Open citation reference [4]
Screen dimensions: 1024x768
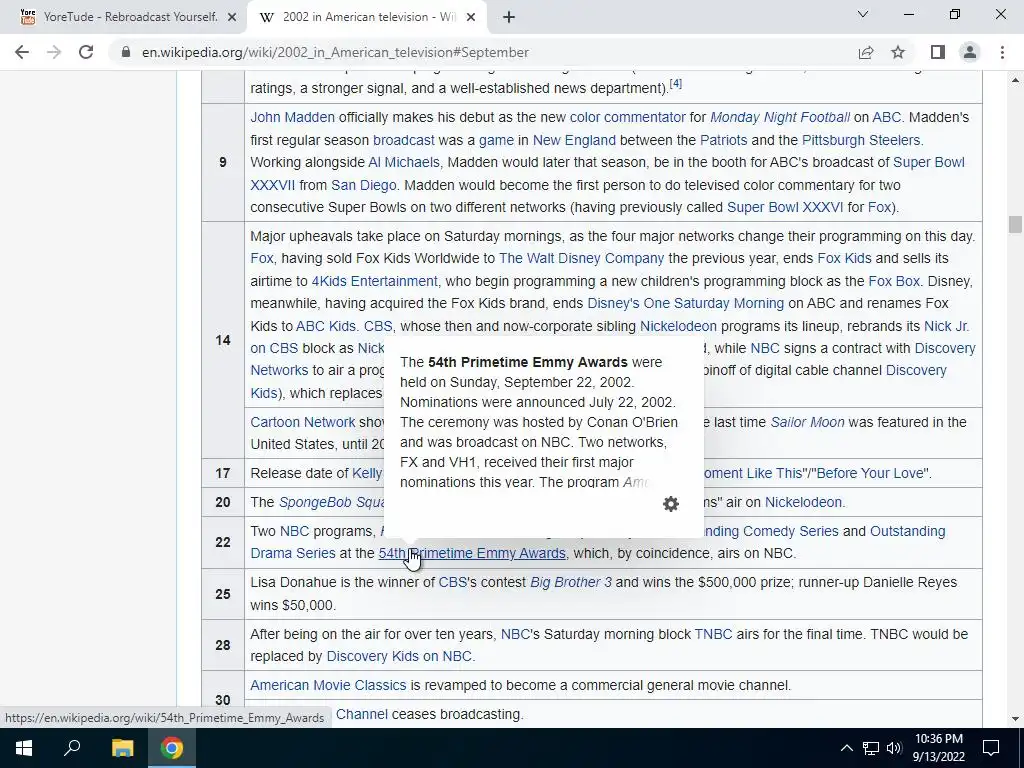tap(675, 84)
